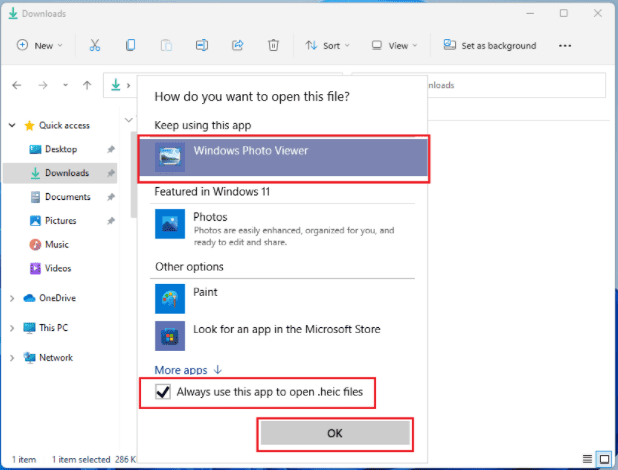Click the Delete trash icon in toolbar
This screenshot has height=470, width=618.
(x=273, y=45)
